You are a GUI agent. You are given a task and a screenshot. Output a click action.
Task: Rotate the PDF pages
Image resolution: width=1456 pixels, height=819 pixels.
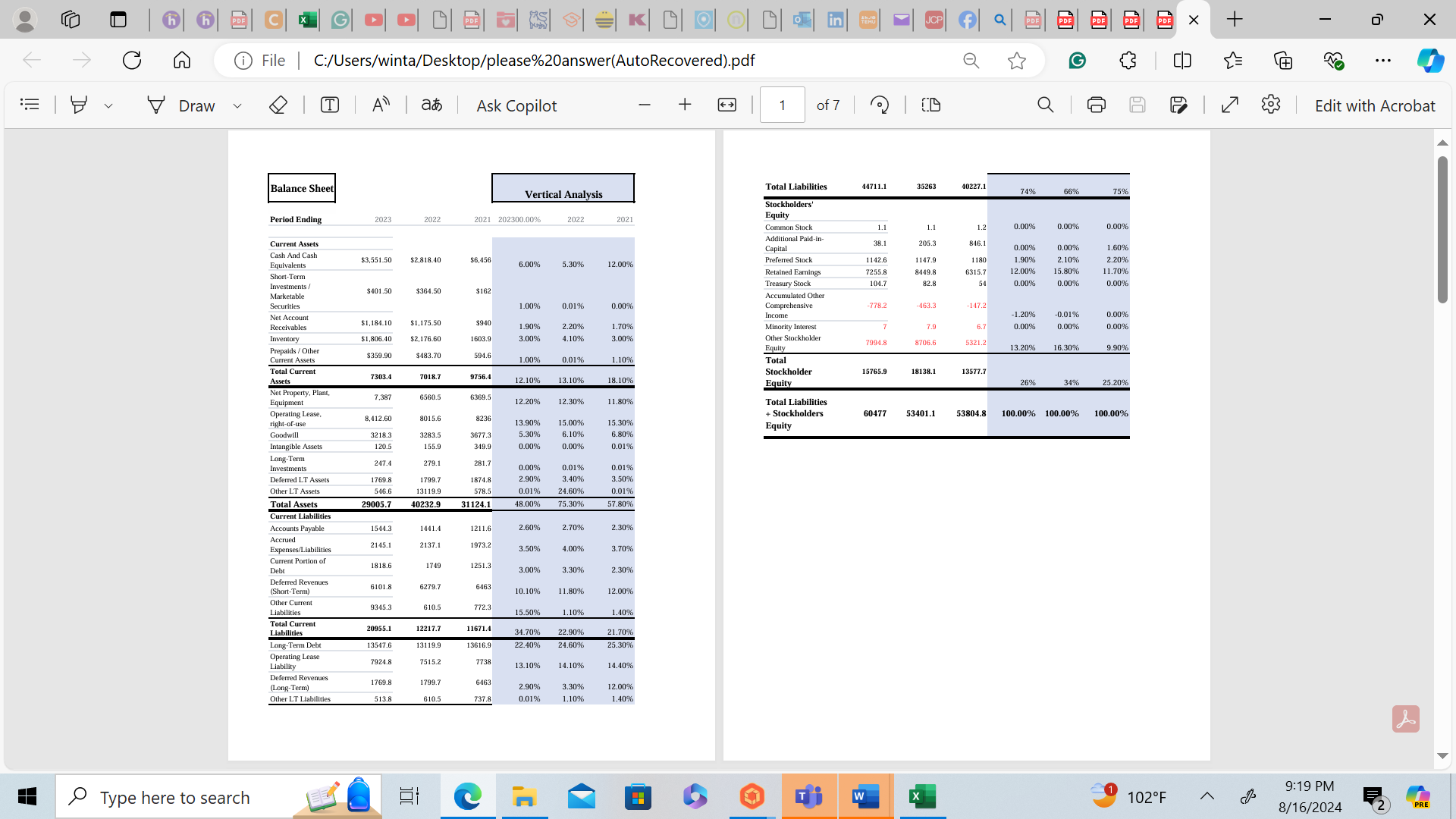[x=880, y=105]
